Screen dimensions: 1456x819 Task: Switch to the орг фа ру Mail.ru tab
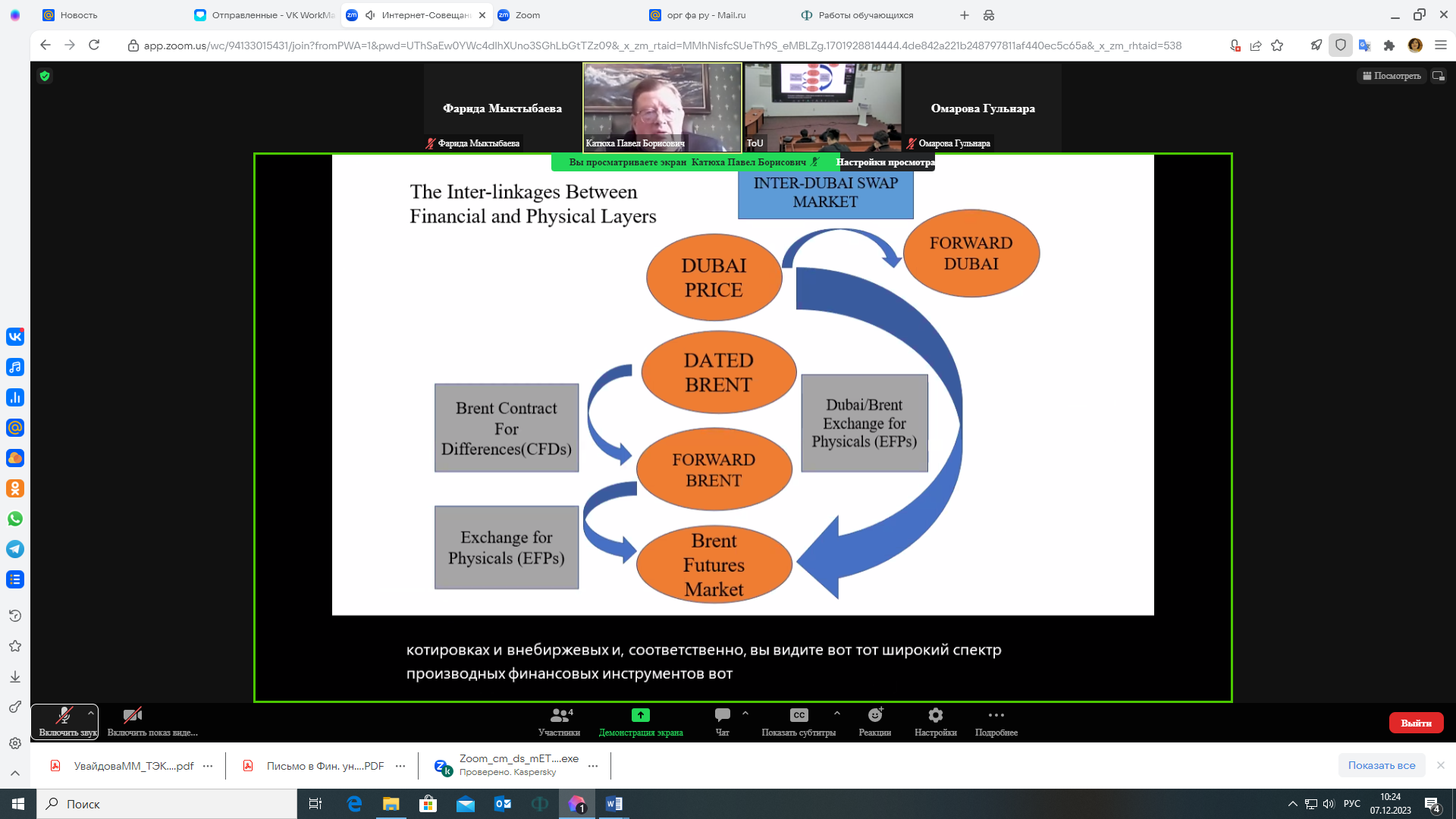click(705, 15)
